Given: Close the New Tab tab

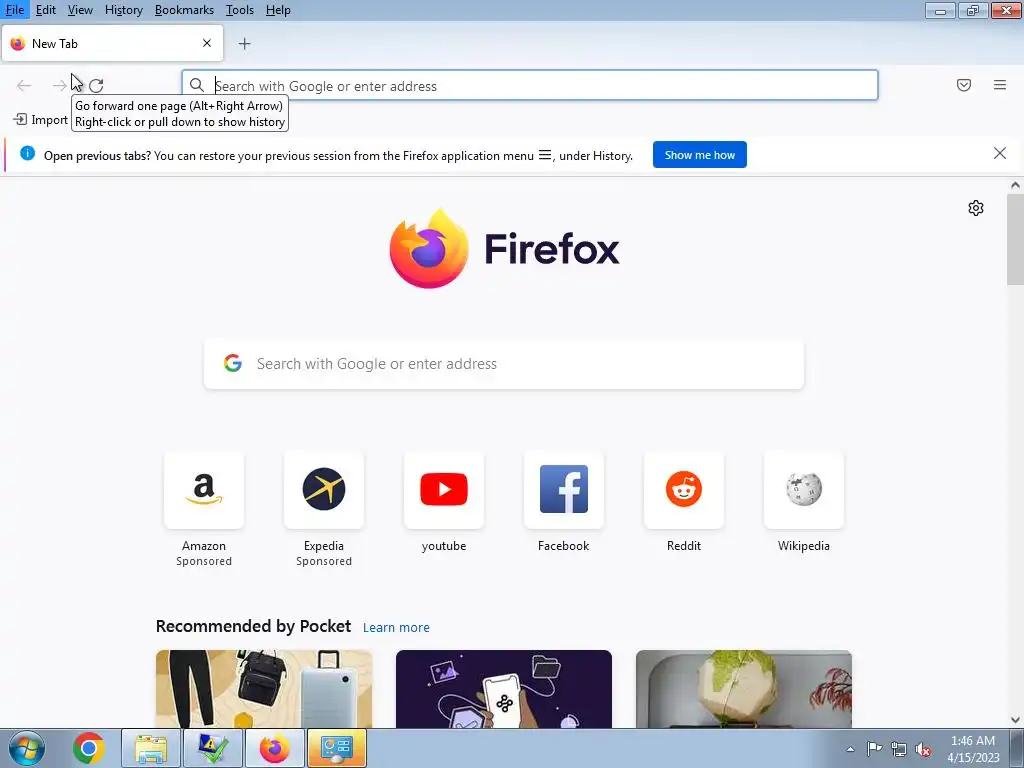Looking at the screenshot, I should click(x=207, y=43).
